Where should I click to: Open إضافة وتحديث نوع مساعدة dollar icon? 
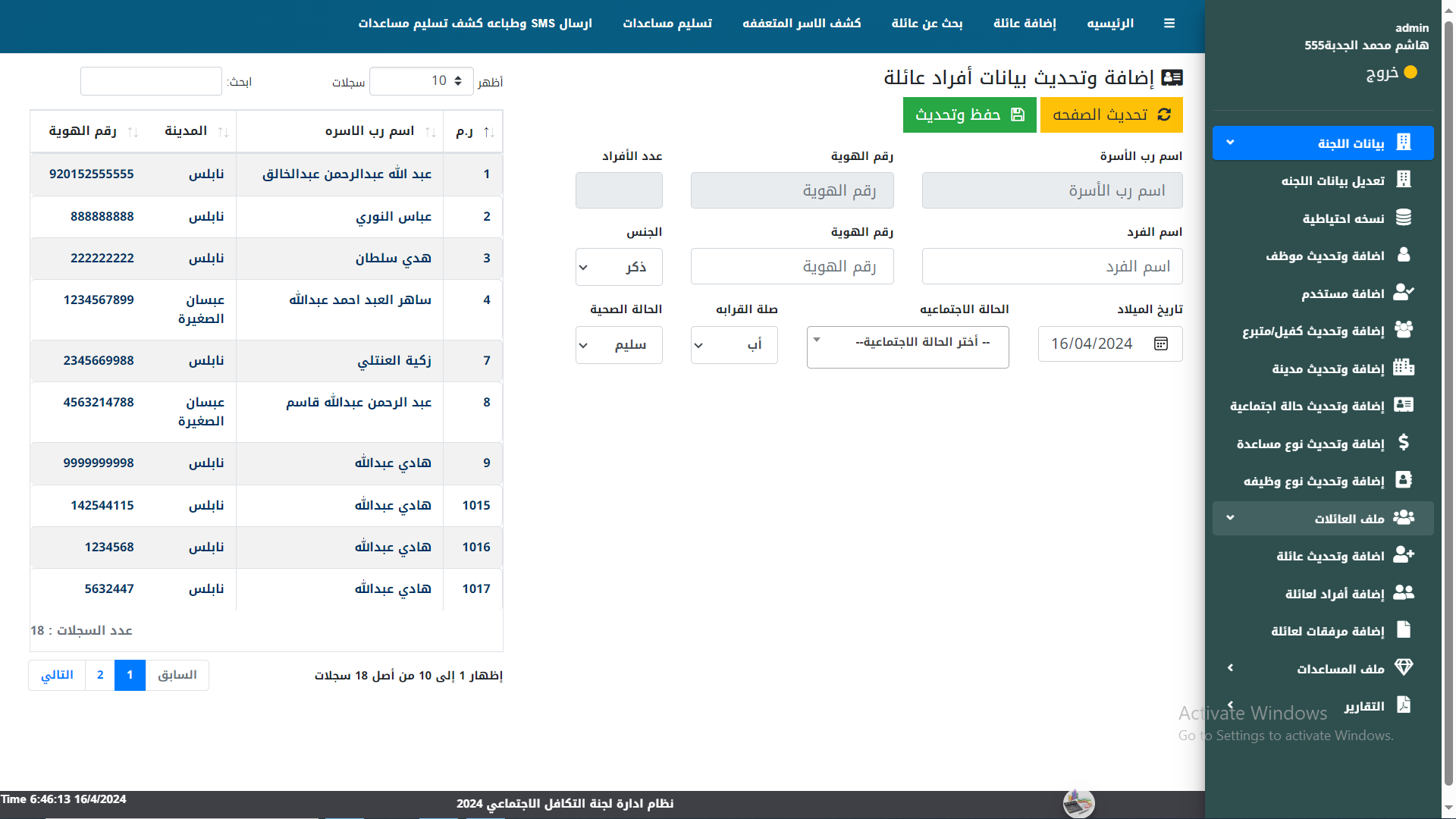(1404, 443)
